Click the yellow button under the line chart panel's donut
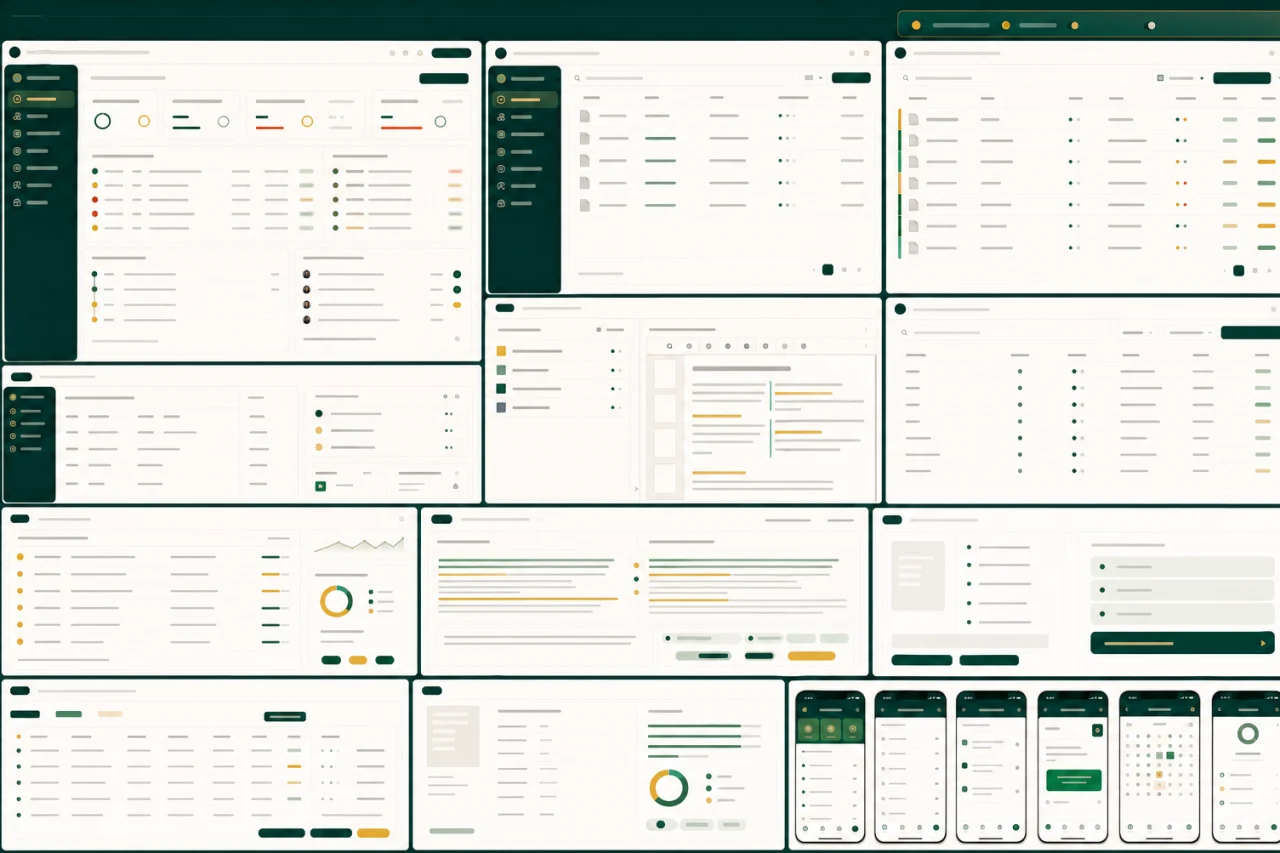 click(x=358, y=660)
